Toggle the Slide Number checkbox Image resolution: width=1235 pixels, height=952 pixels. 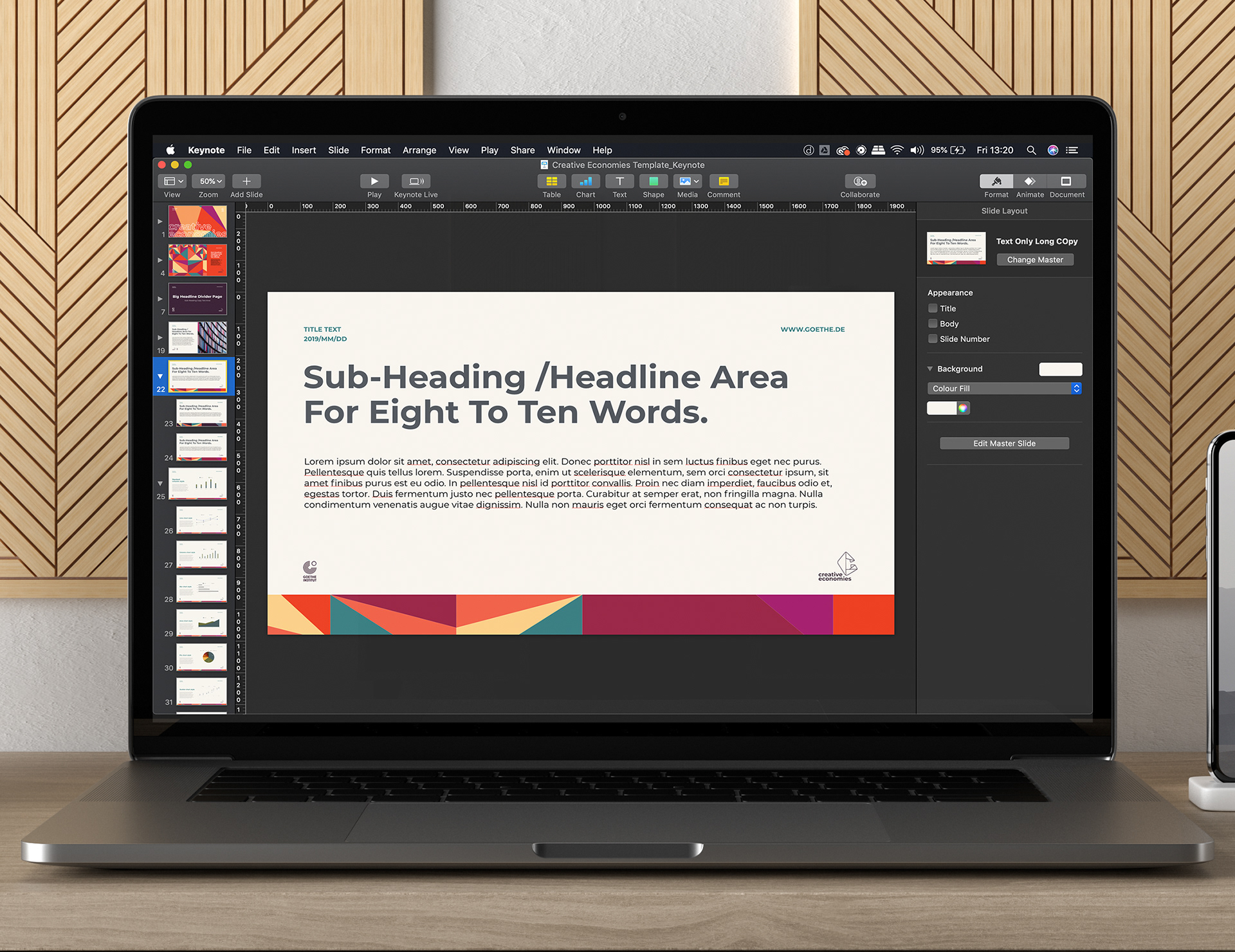[933, 339]
